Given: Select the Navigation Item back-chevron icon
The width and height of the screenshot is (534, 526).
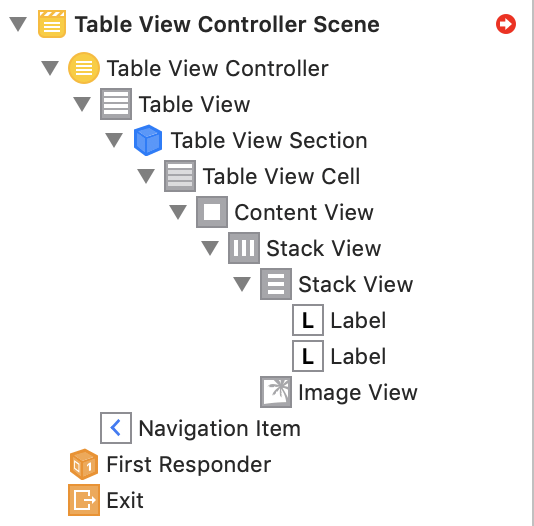Looking at the screenshot, I should point(116,428).
